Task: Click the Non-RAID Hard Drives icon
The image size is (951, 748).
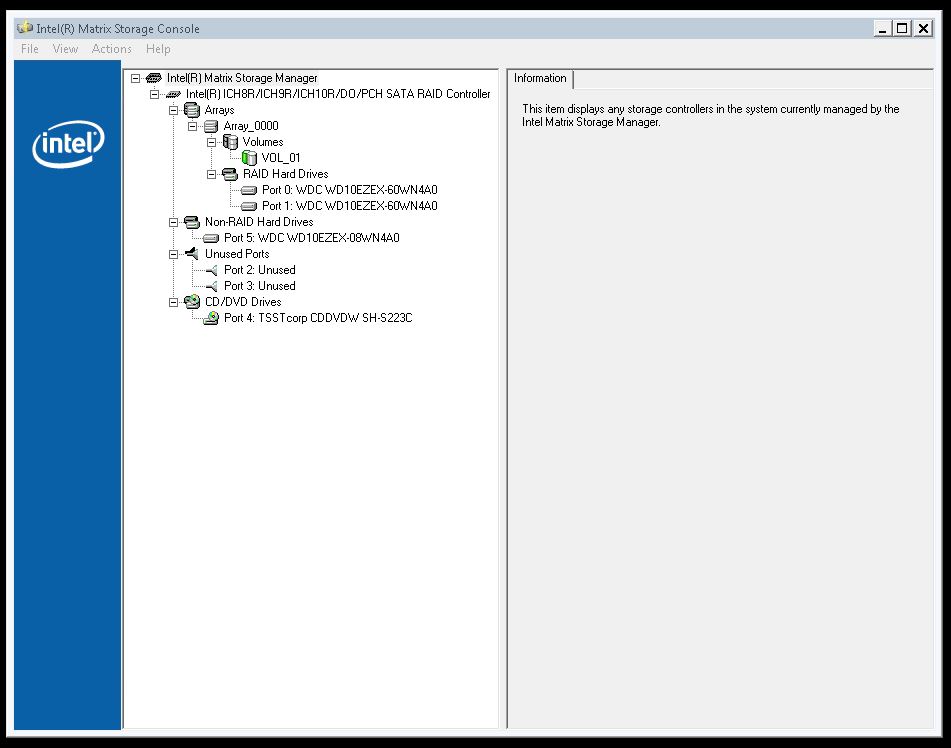Action: [x=192, y=222]
